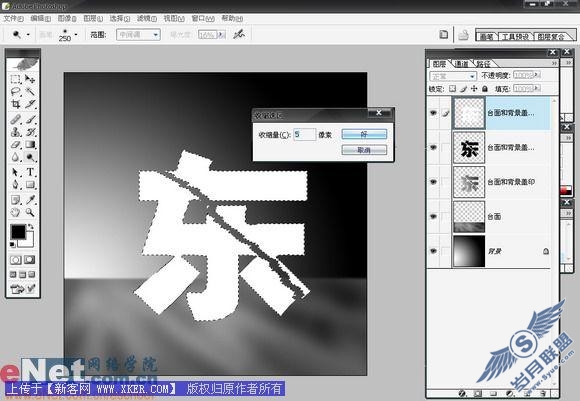Select the Eraser tool
The width and height of the screenshot is (580, 401).
(16, 144)
